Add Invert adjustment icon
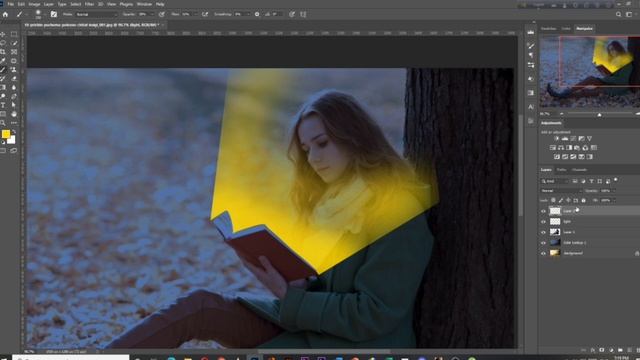 [557, 157]
